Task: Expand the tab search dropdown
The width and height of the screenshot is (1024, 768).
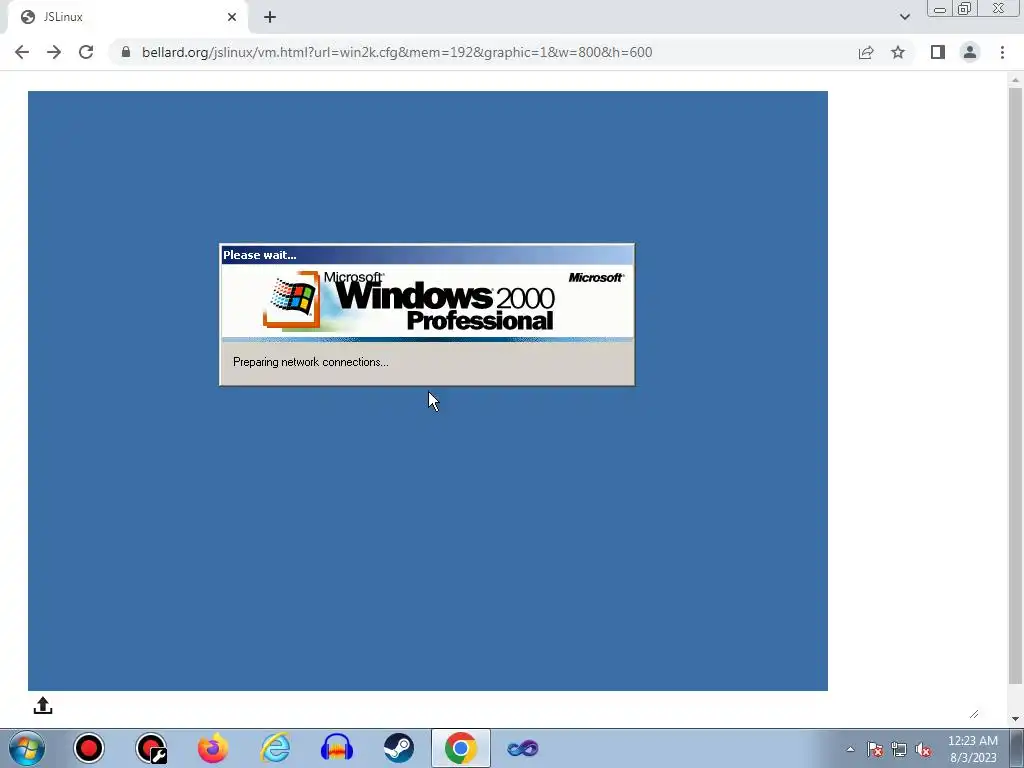Action: tap(904, 17)
